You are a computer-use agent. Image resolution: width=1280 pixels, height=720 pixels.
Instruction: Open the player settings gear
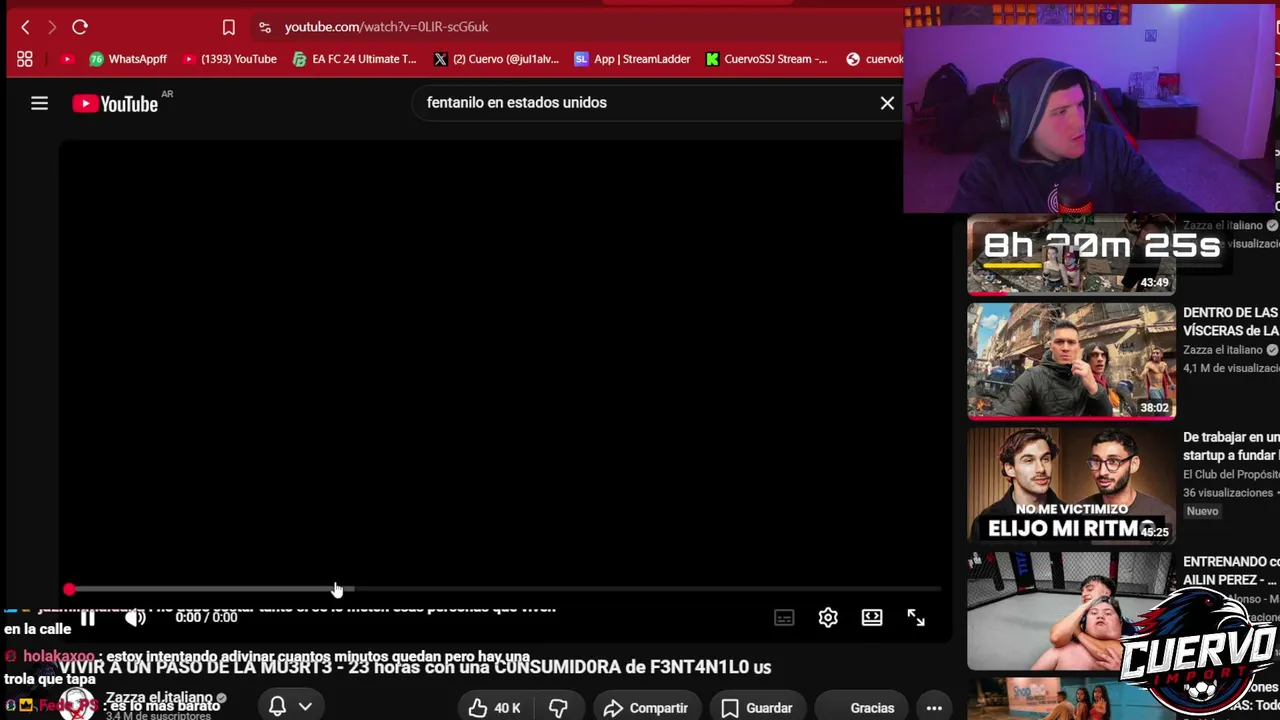click(828, 618)
